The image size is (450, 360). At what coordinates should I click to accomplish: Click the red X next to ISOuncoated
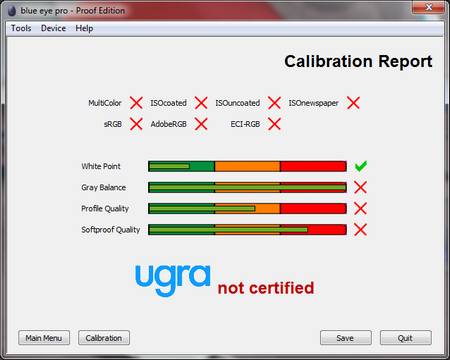pyautogui.click(x=274, y=103)
